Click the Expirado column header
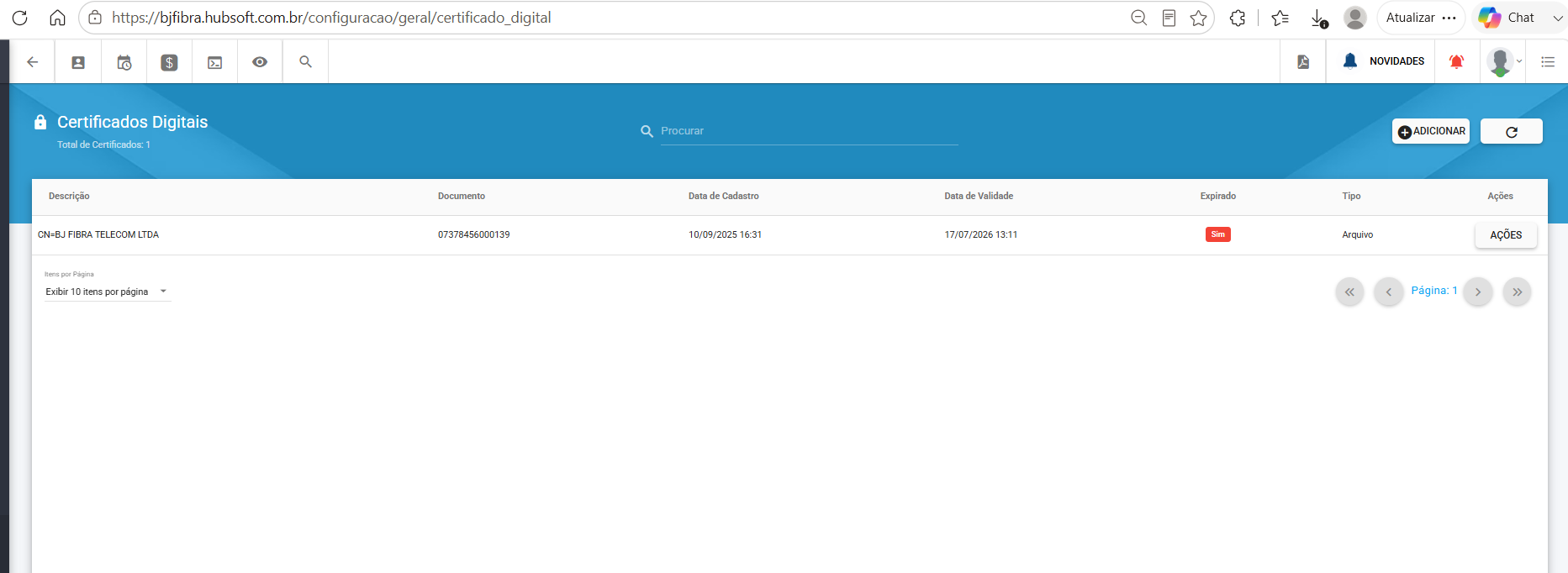The width and height of the screenshot is (1568, 573). [x=1218, y=196]
